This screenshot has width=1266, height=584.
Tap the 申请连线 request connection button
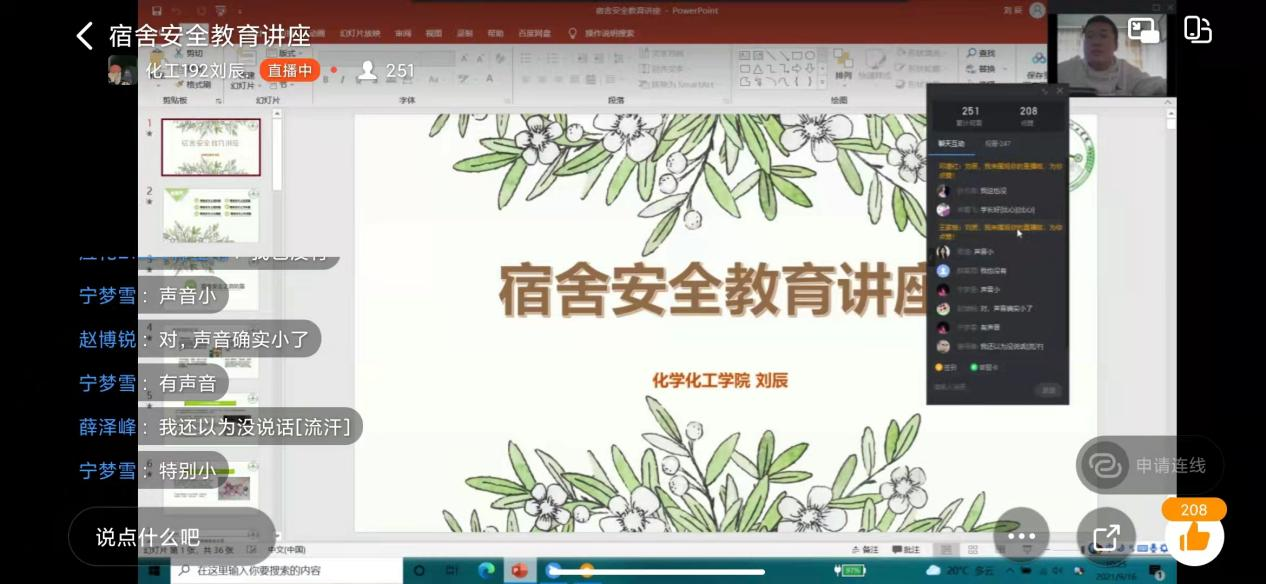[x=1150, y=465]
